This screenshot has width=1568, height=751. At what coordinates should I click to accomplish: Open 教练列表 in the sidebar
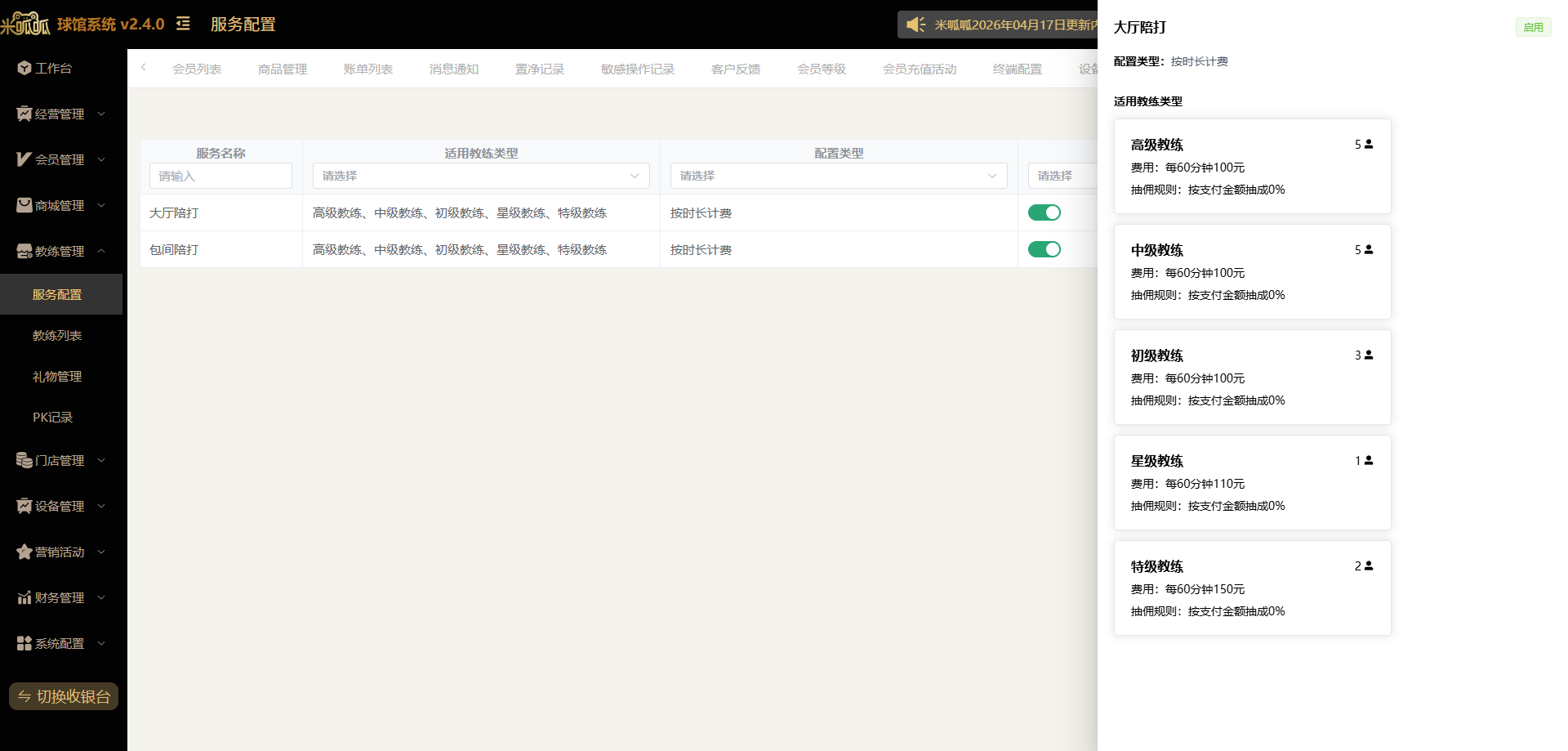click(x=61, y=335)
